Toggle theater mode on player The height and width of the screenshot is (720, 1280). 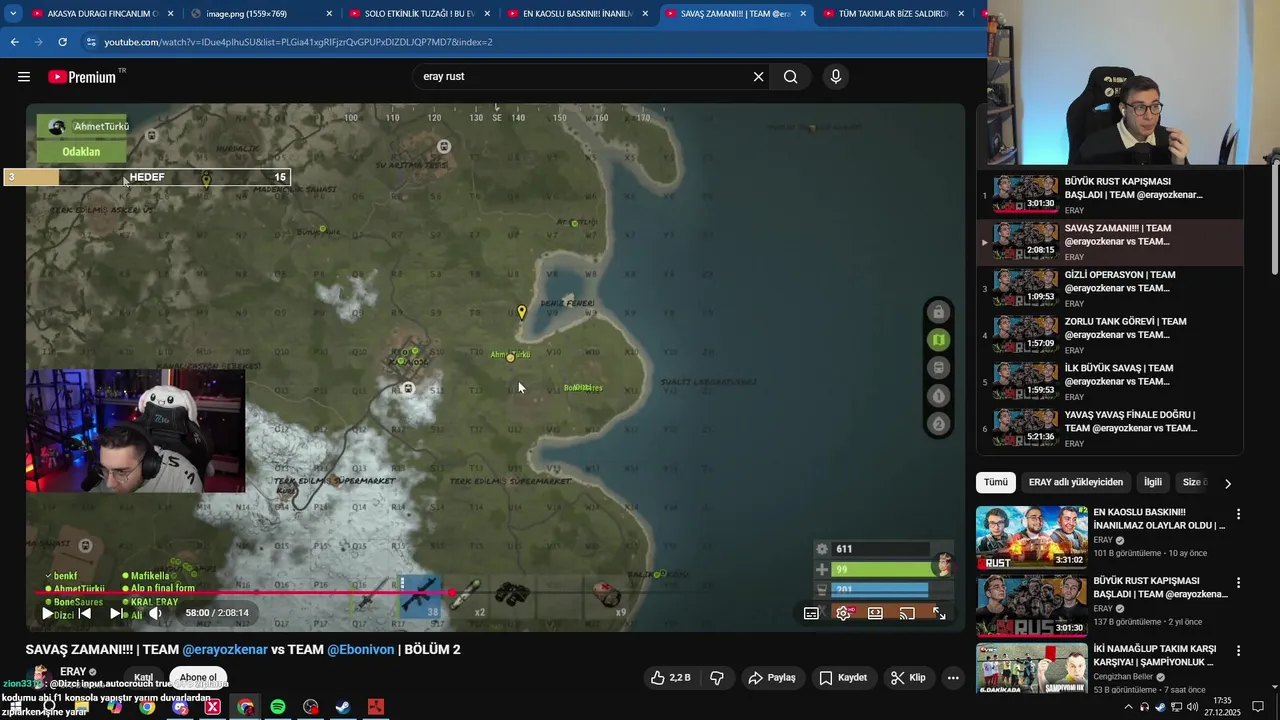875,613
